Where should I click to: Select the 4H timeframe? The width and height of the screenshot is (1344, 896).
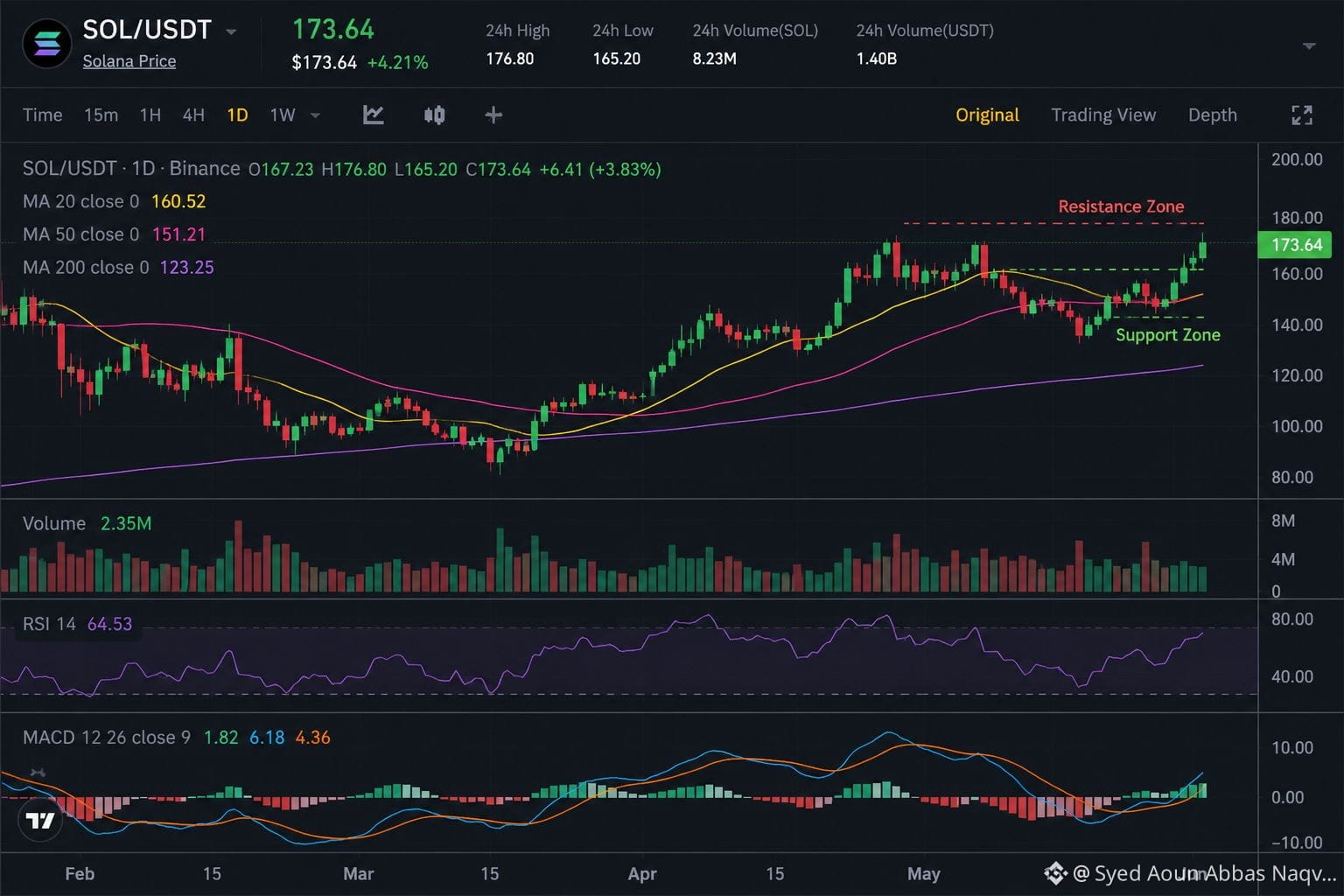coord(193,115)
